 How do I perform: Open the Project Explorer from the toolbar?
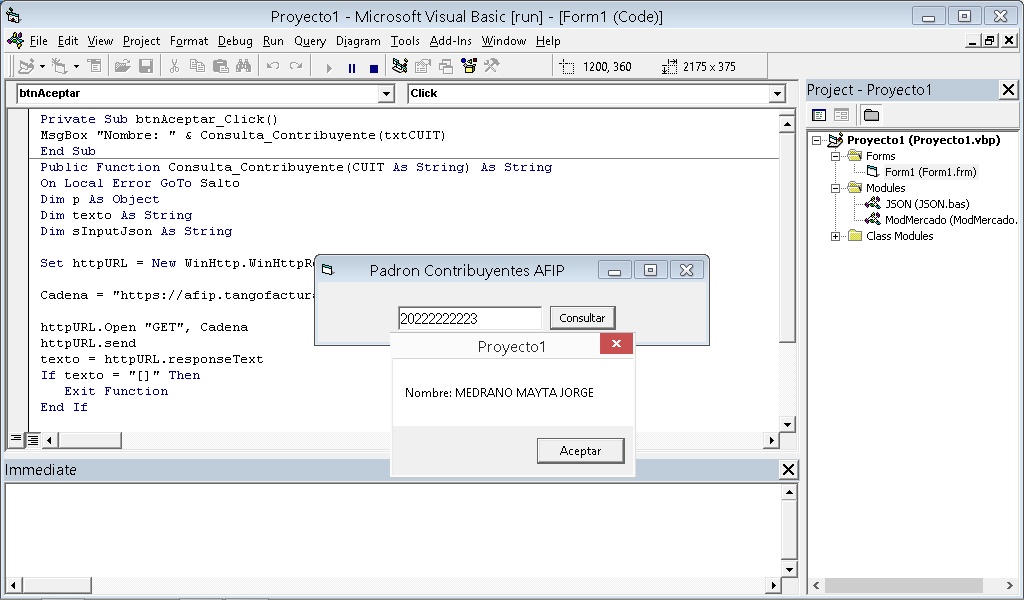(400, 66)
